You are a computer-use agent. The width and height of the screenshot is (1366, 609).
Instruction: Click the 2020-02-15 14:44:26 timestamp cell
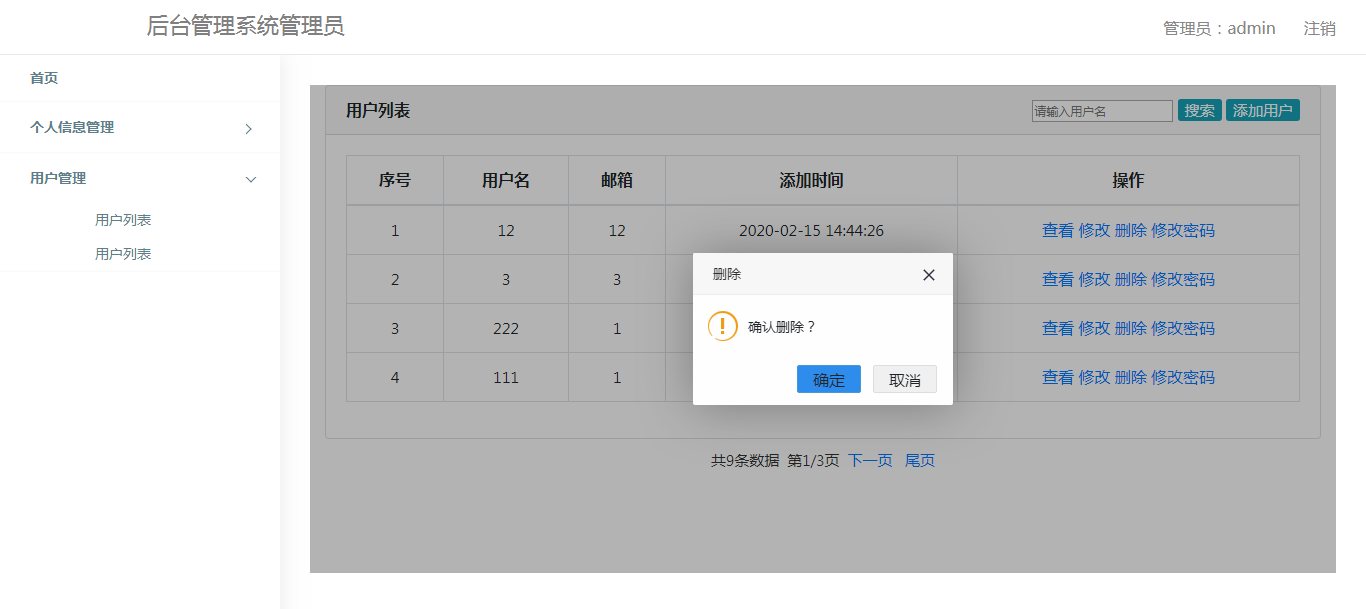[x=811, y=230]
